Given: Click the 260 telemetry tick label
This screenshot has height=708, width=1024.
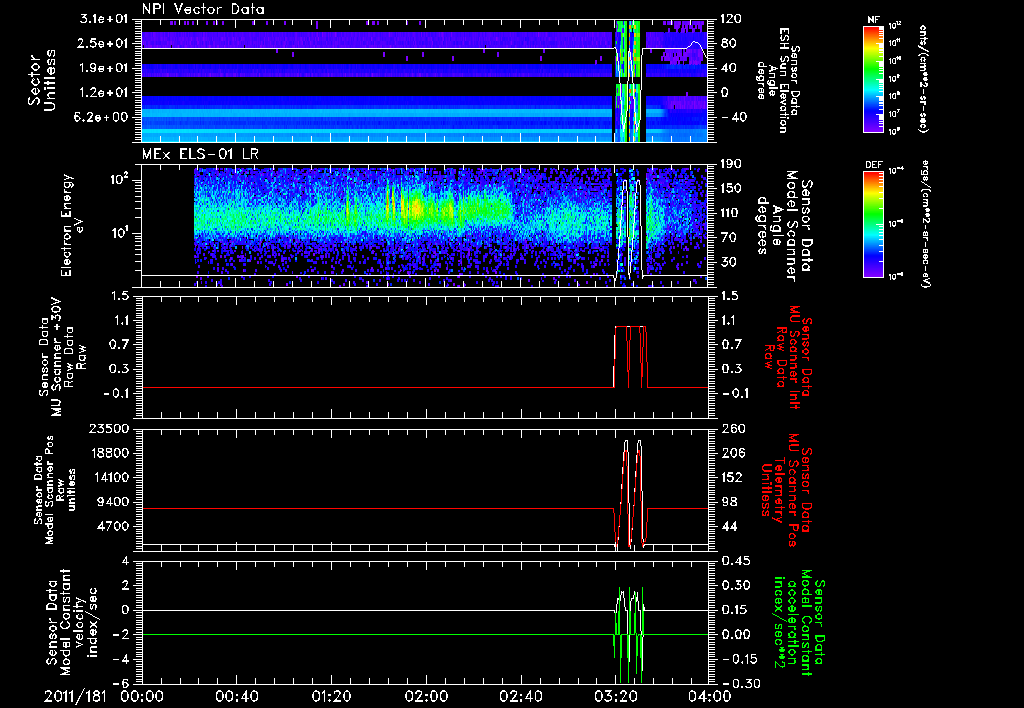Looking at the screenshot, I should 733,428.
